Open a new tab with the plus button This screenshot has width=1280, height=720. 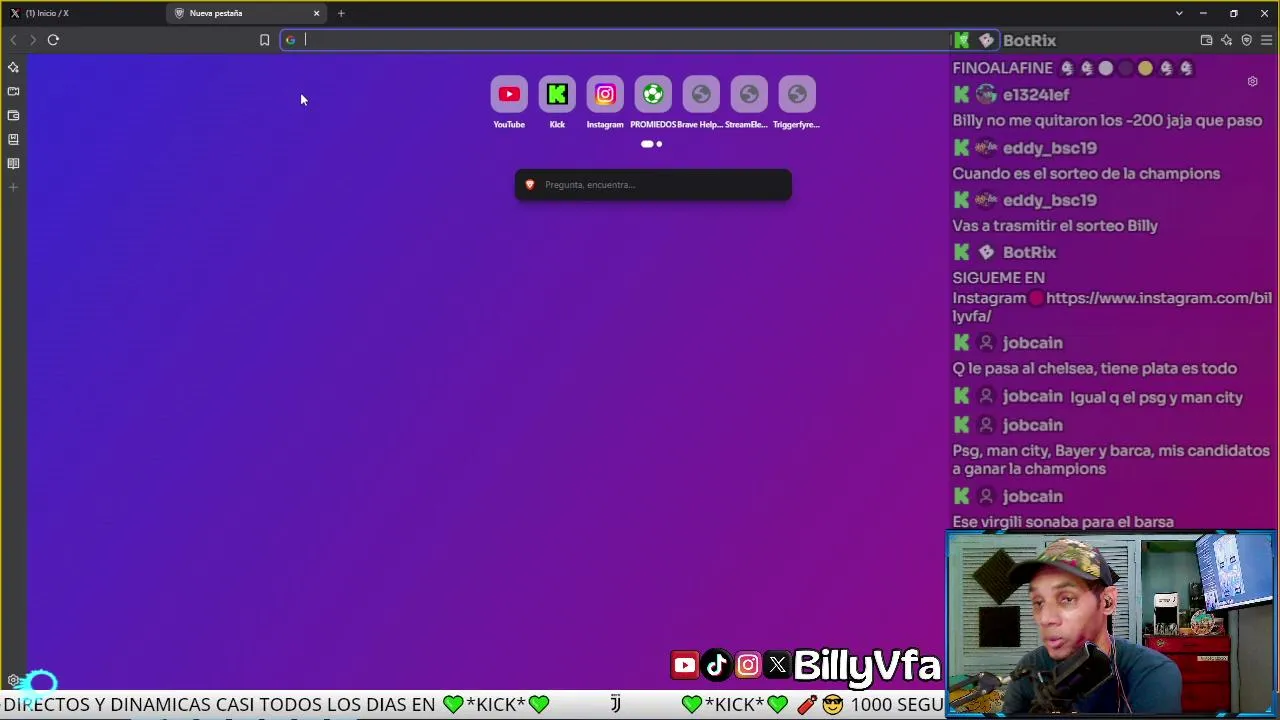click(341, 13)
